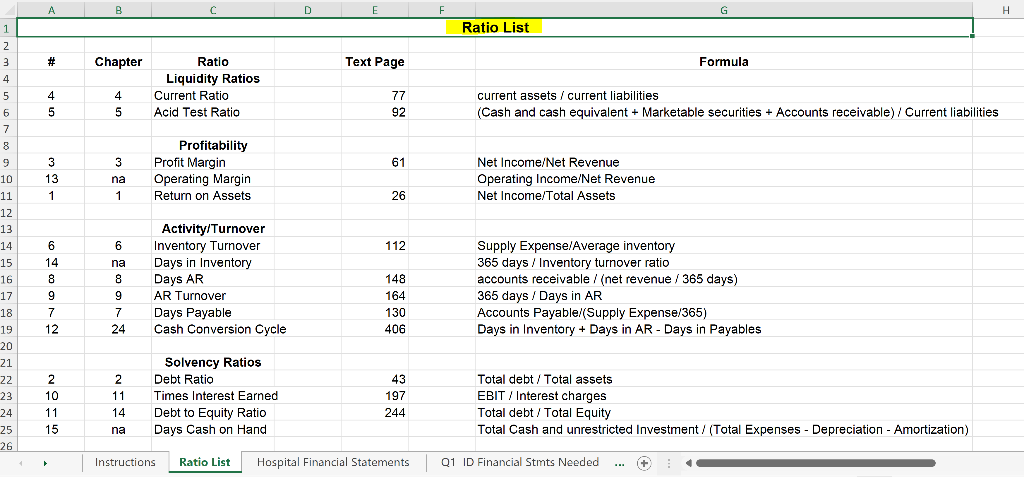Click the 'na' chapter cell for Operating Margin
Viewport: 1024px width, 477px height.
118,179
